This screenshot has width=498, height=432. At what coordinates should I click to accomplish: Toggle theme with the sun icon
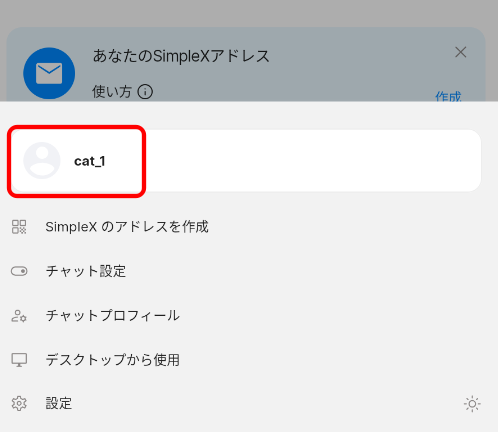tap(472, 404)
